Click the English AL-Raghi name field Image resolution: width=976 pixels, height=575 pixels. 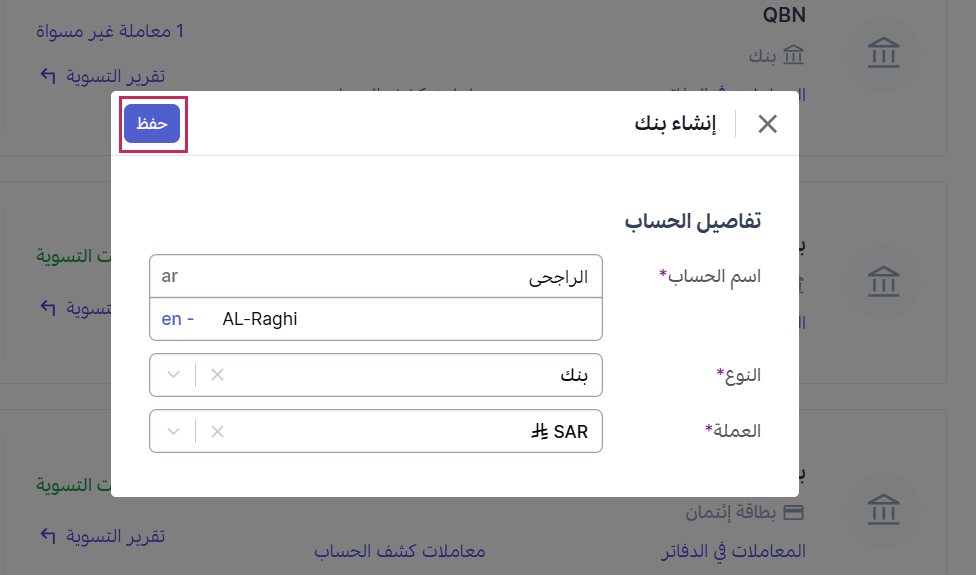coord(376,320)
